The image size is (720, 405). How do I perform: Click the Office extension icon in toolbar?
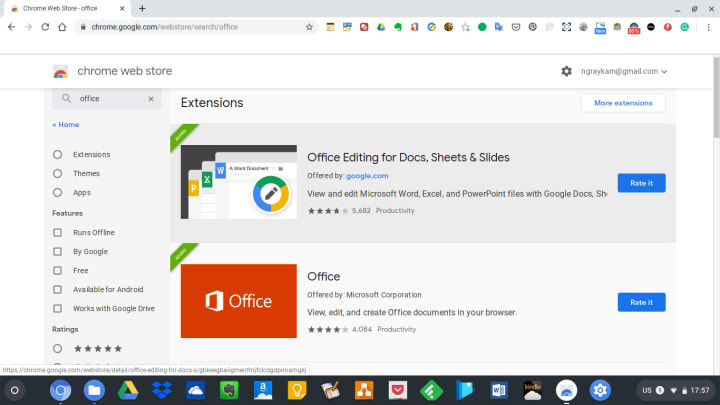point(414,27)
